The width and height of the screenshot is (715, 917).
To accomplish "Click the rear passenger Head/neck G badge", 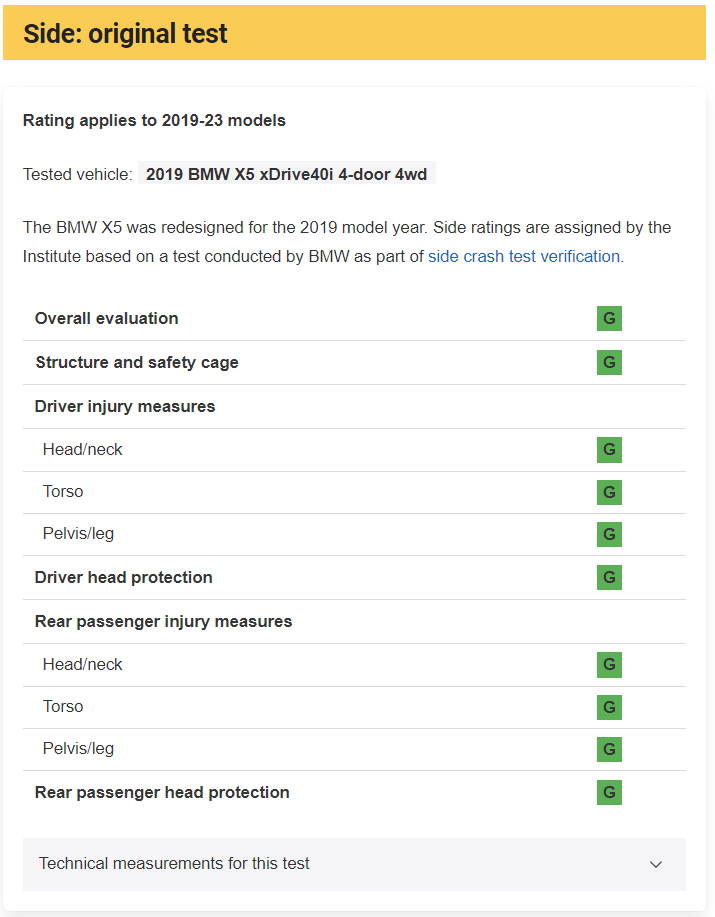I will [x=609, y=665].
